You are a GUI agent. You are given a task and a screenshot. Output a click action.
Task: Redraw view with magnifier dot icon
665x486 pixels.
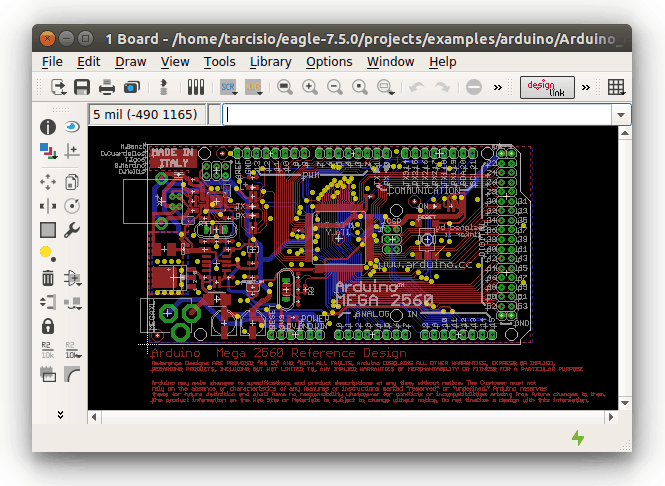[x=360, y=87]
